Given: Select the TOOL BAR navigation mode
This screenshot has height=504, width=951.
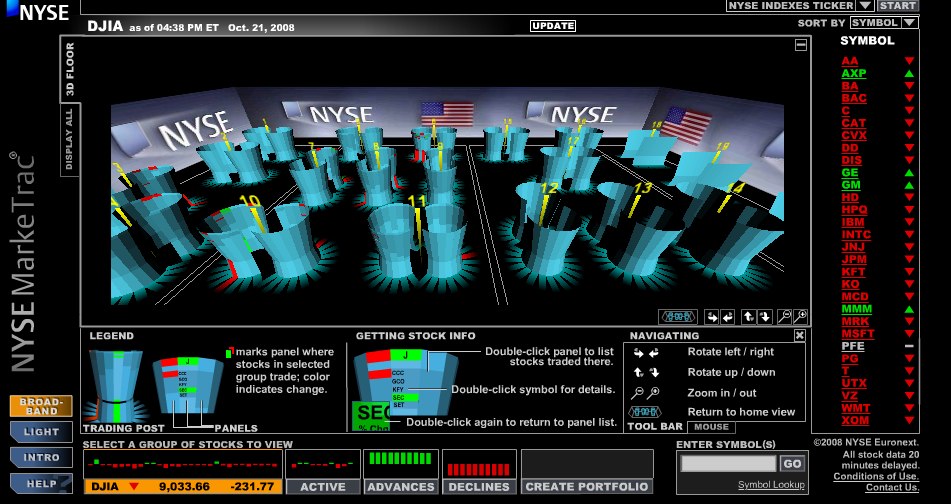Looking at the screenshot, I should (x=655, y=427).
